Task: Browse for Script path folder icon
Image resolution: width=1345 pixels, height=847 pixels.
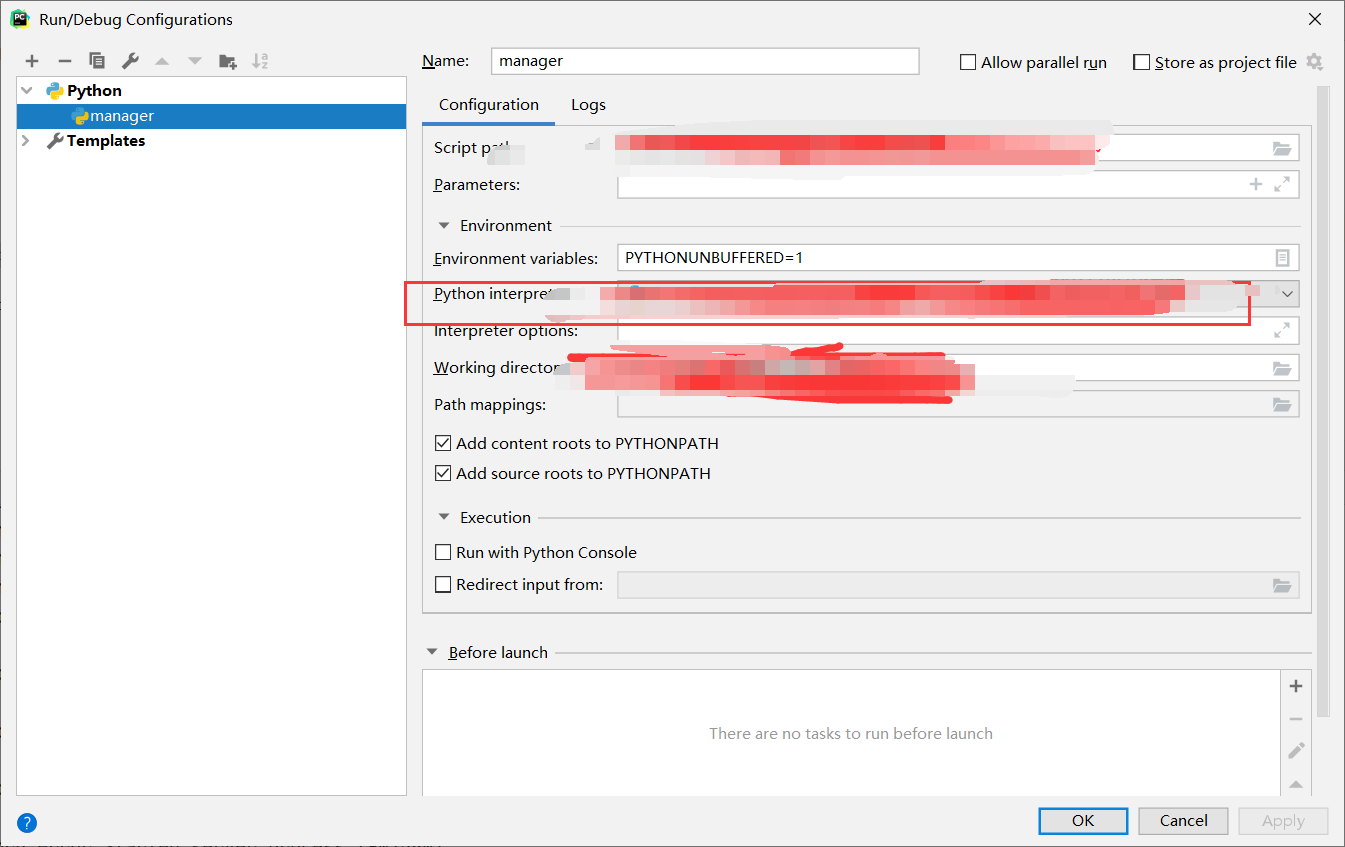Action: click(1282, 148)
